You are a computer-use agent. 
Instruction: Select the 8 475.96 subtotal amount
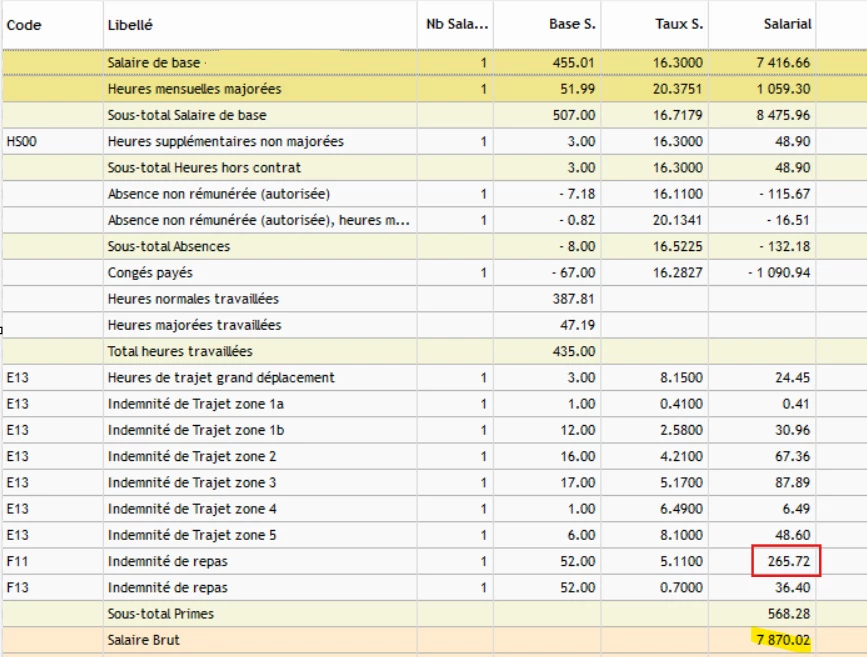click(783, 115)
